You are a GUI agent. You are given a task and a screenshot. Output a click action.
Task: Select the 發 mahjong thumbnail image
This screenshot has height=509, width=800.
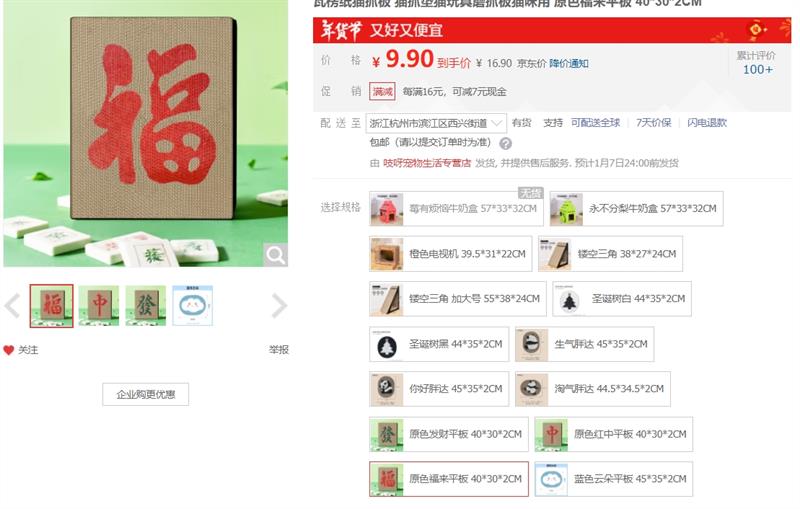click(145, 306)
